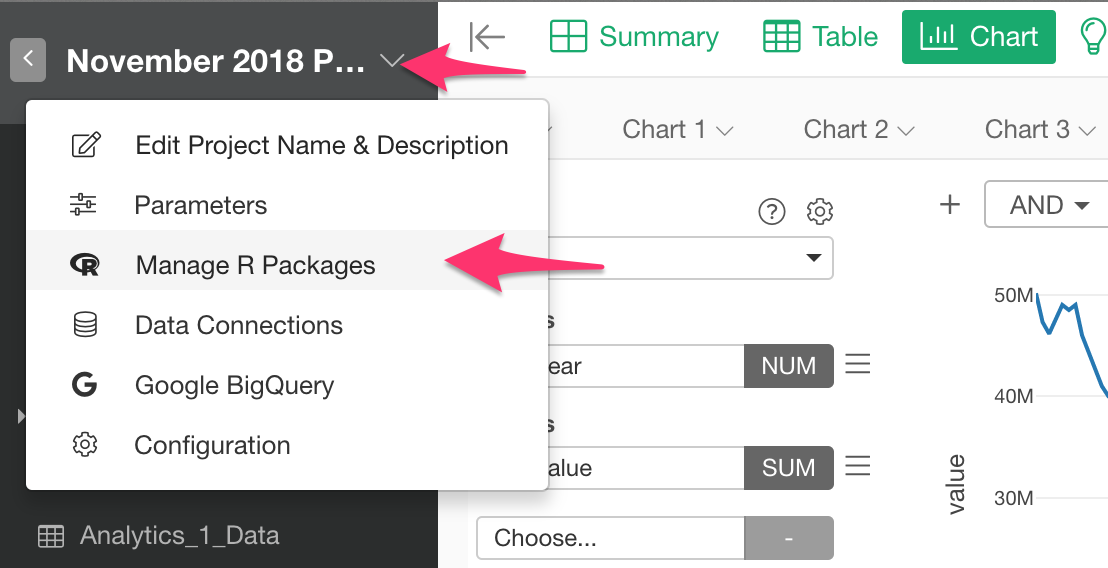Open Parameters from the project menu
Screen dimensions: 1108x568
(200, 205)
